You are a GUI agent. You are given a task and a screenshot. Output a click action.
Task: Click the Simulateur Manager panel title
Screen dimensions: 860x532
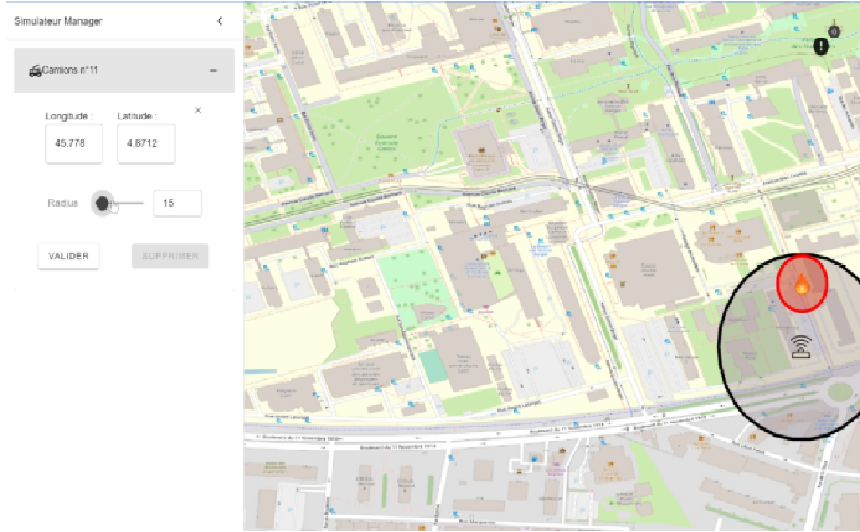click(x=58, y=21)
